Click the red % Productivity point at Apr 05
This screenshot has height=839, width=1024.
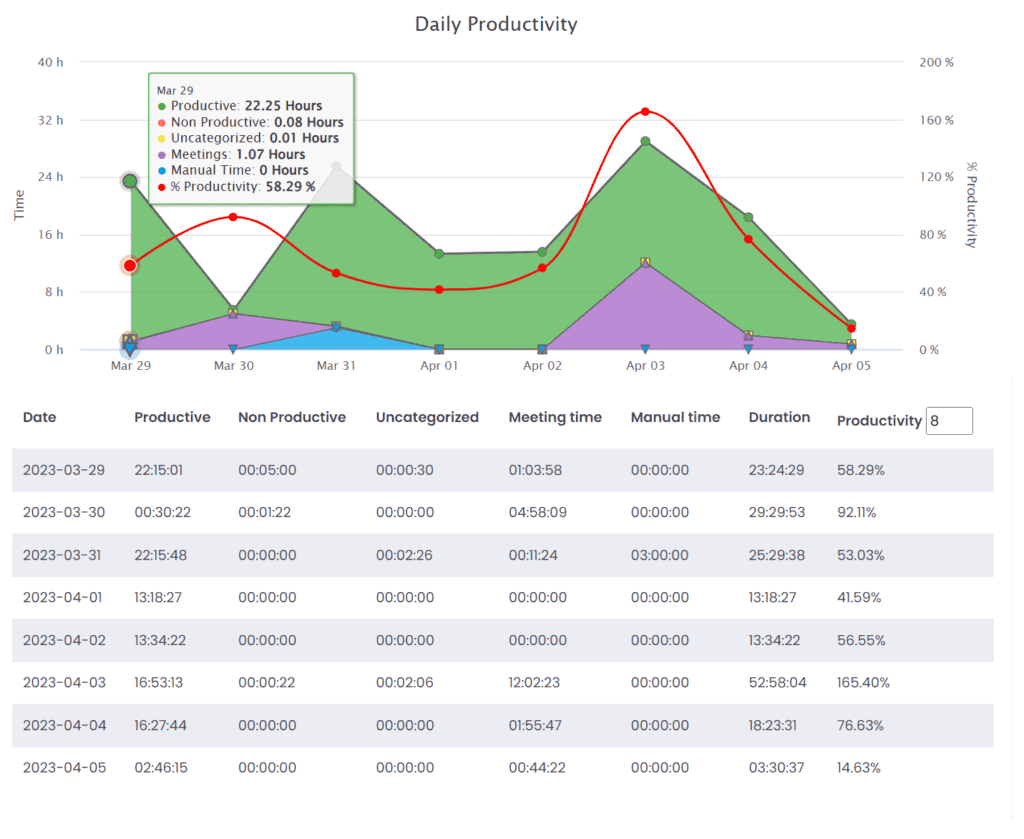[851, 328]
